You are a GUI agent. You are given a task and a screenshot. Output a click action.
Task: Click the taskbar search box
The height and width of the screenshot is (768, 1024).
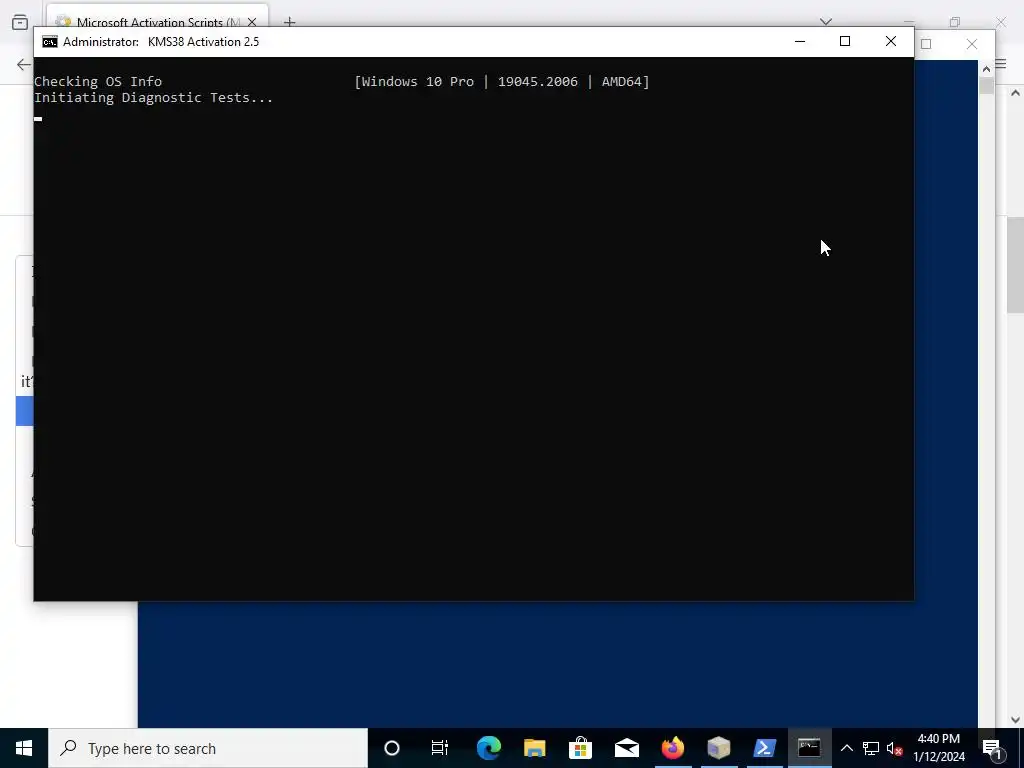208,748
